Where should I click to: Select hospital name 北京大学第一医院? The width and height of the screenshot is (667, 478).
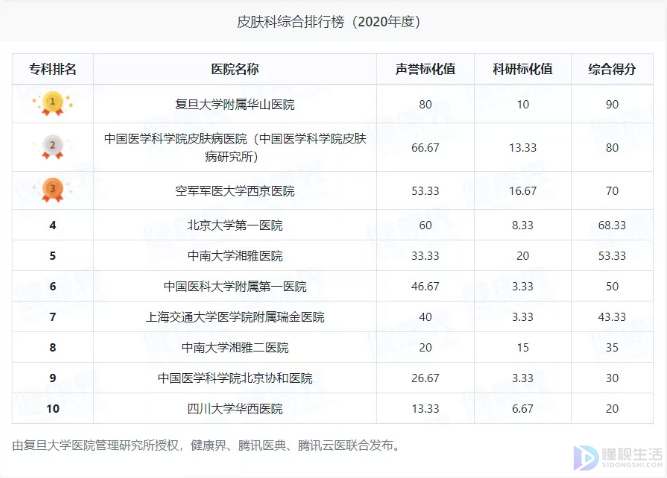[x=235, y=225]
